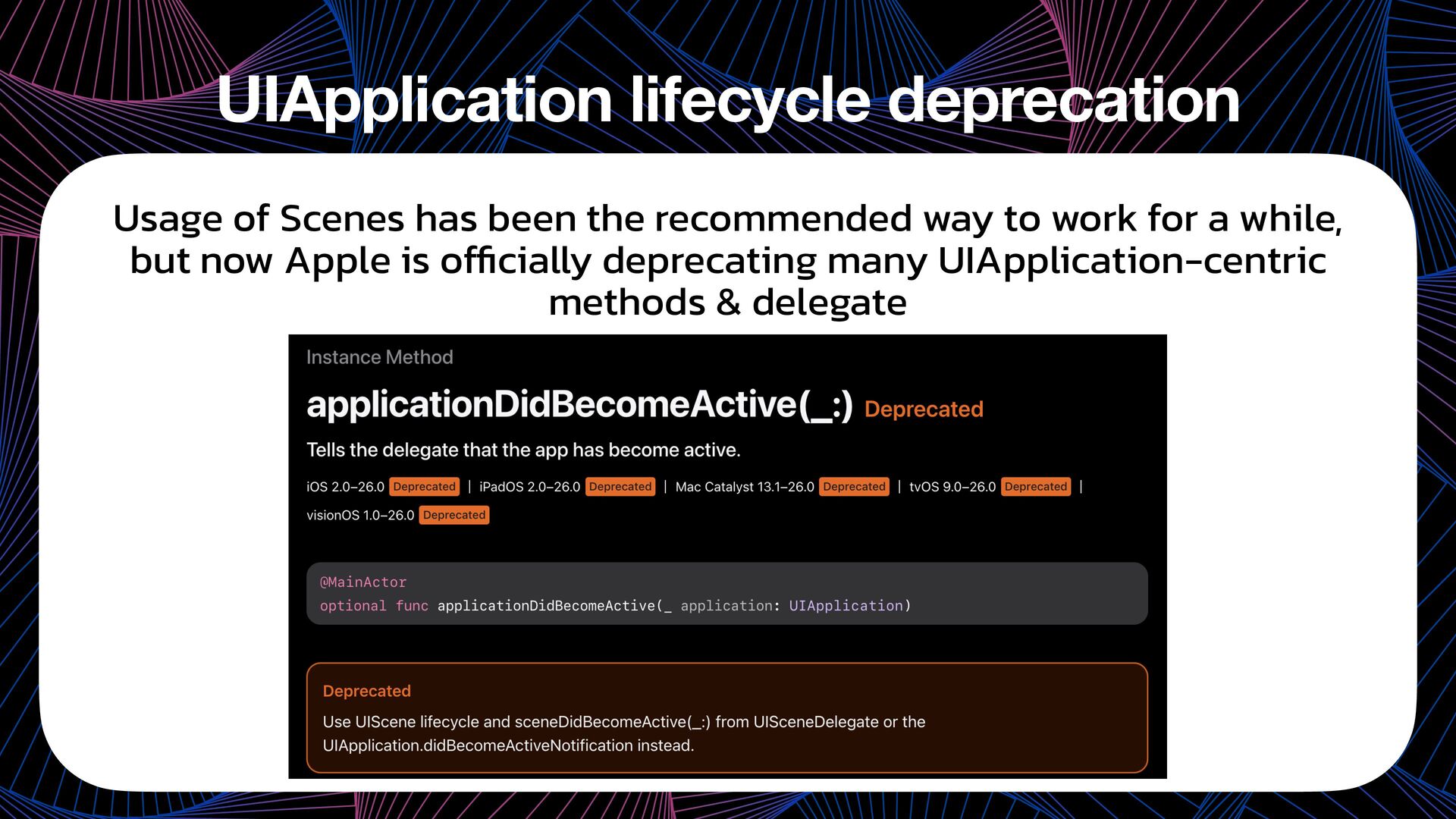Click the Deprecated badge next to Mac Catalyst
The width and height of the screenshot is (1456, 819).
(x=854, y=487)
